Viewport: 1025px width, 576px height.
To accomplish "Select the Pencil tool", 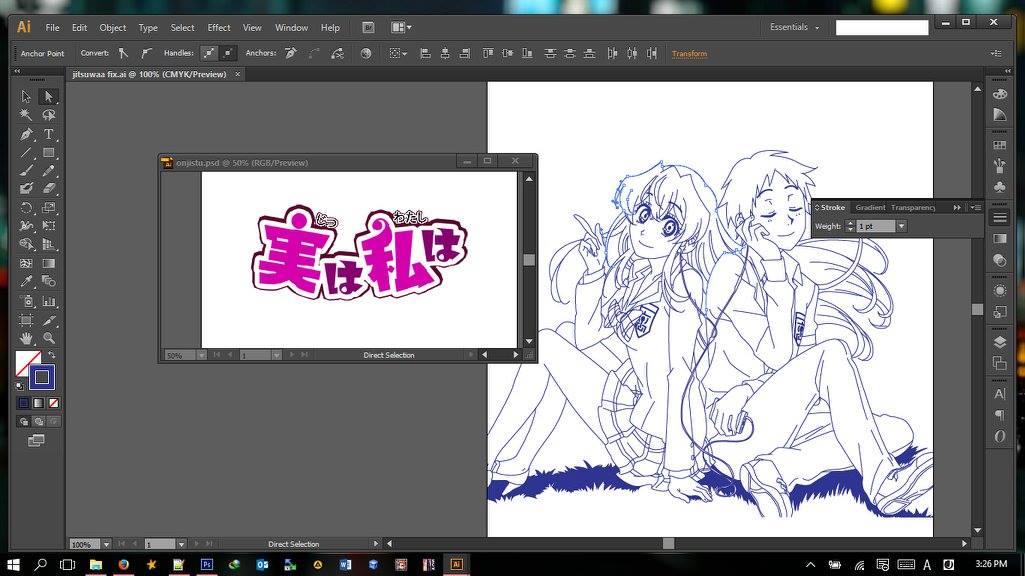I will coord(48,171).
